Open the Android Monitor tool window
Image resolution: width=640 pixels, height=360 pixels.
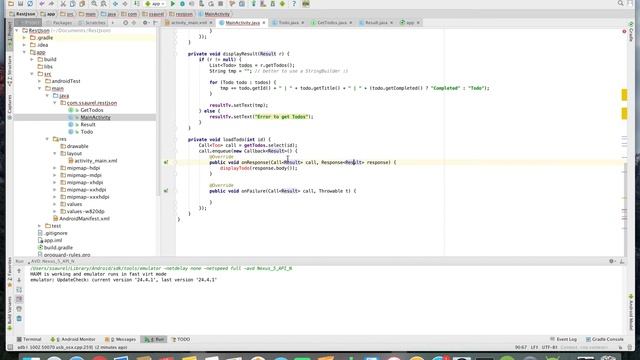pyautogui.click(x=73, y=339)
